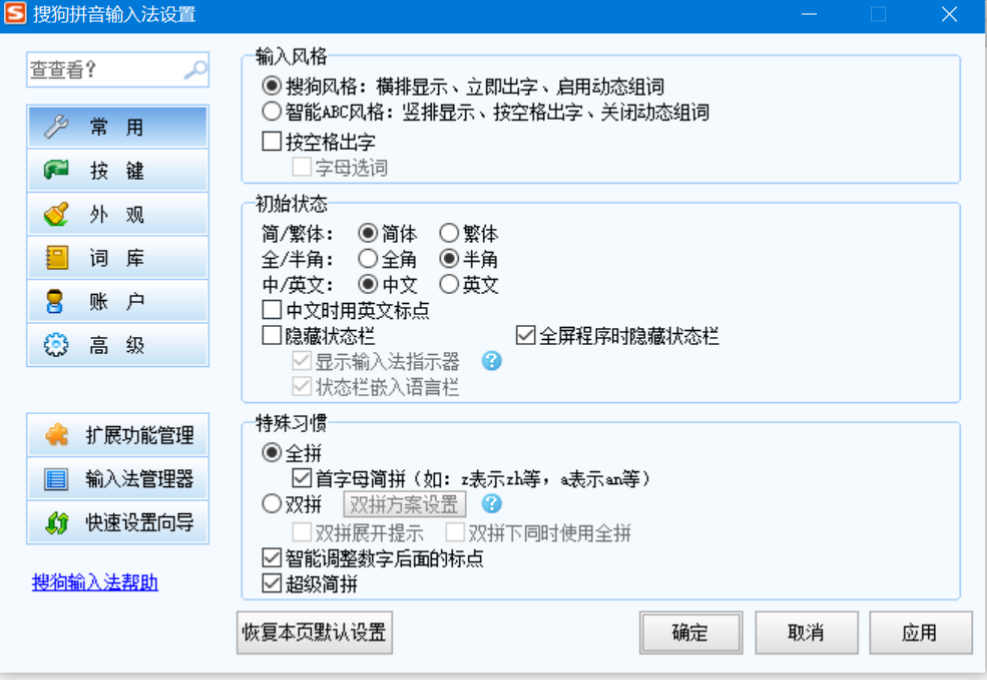
Task: Click help icon next to 双拼方案设置
Action: click(492, 504)
